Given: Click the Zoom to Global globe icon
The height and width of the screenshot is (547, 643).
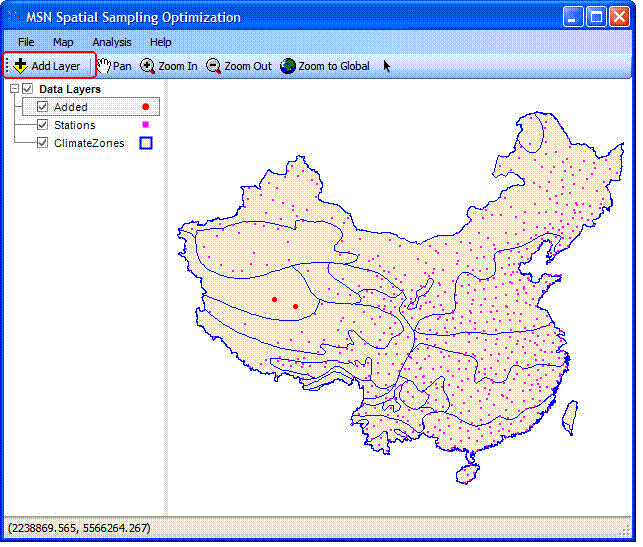Looking at the screenshot, I should tap(288, 66).
